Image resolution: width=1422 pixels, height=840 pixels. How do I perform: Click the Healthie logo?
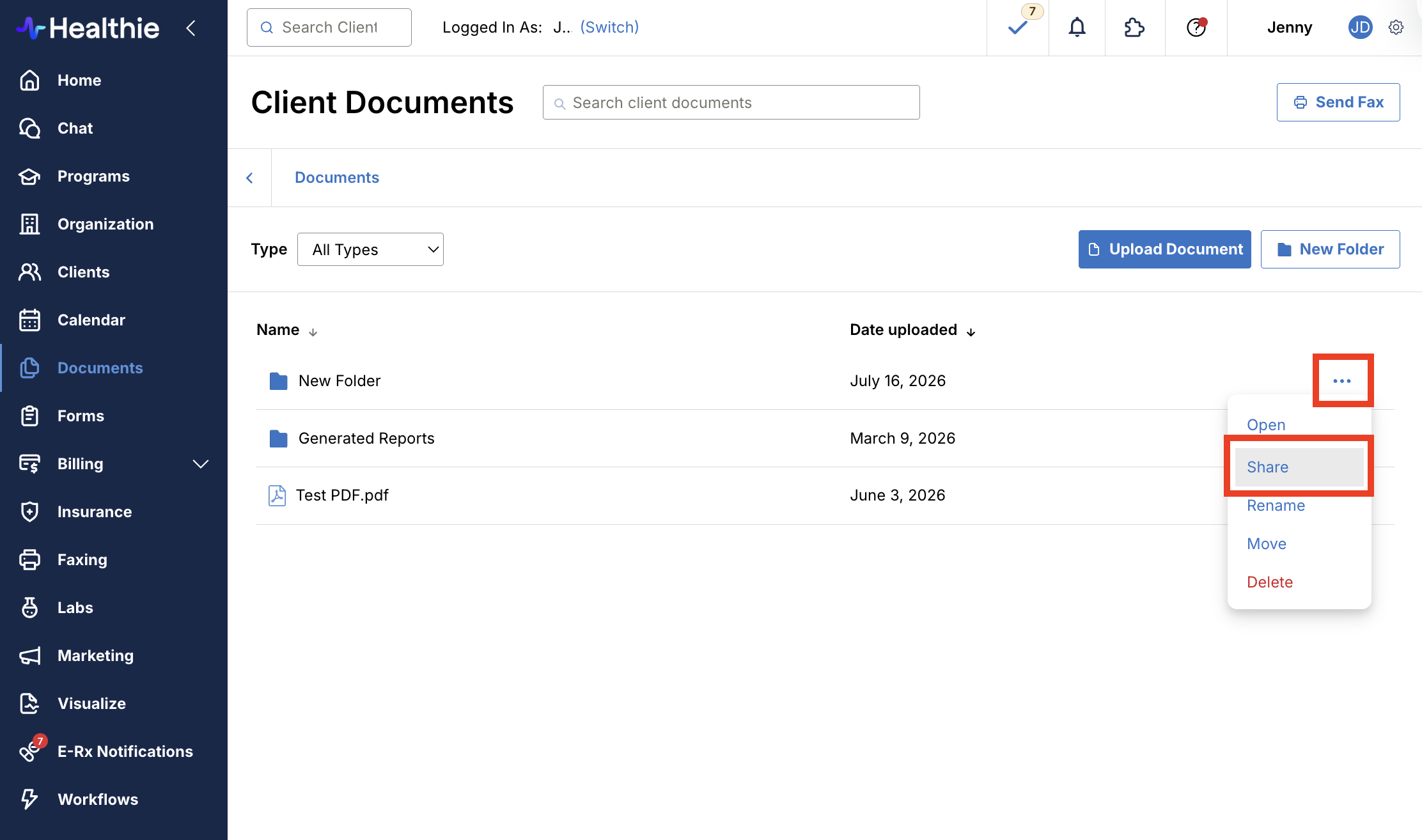[88, 28]
